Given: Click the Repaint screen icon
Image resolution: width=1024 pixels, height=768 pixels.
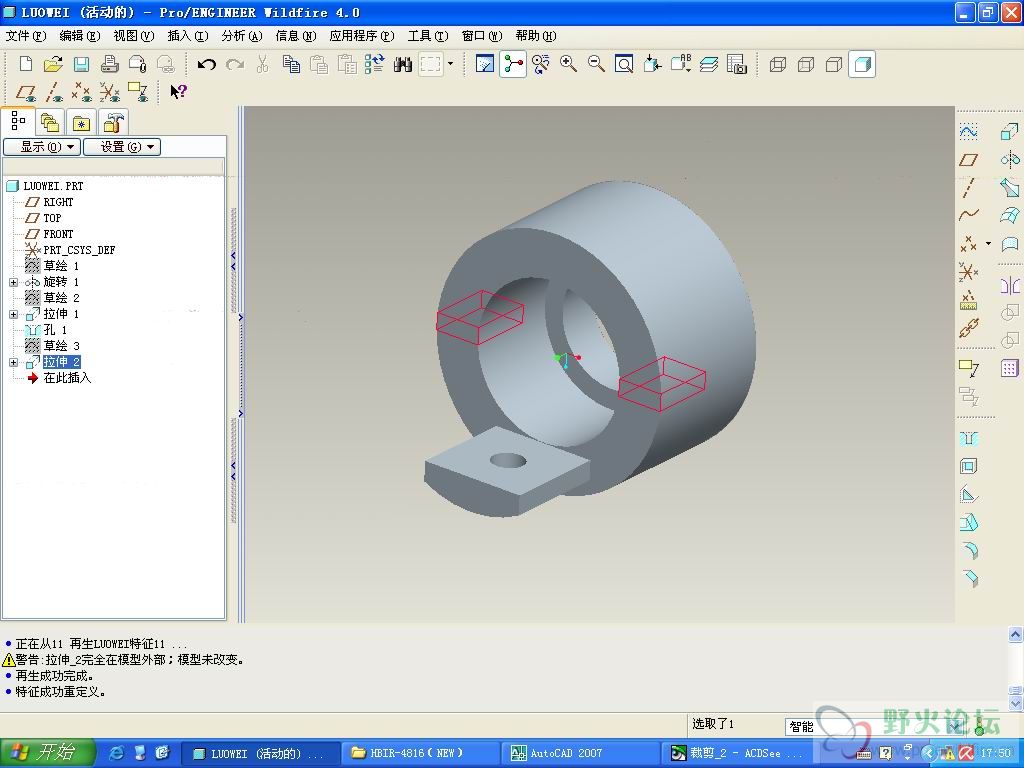Looking at the screenshot, I should click(x=485, y=64).
